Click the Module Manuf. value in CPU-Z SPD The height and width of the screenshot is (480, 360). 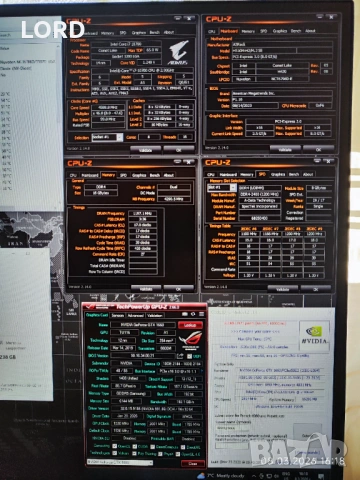[x=260, y=200]
